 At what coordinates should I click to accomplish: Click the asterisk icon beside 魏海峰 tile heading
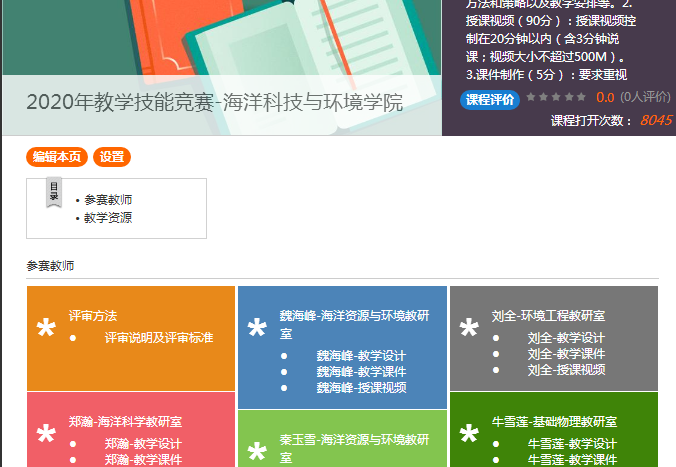click(x=257, y=329)
